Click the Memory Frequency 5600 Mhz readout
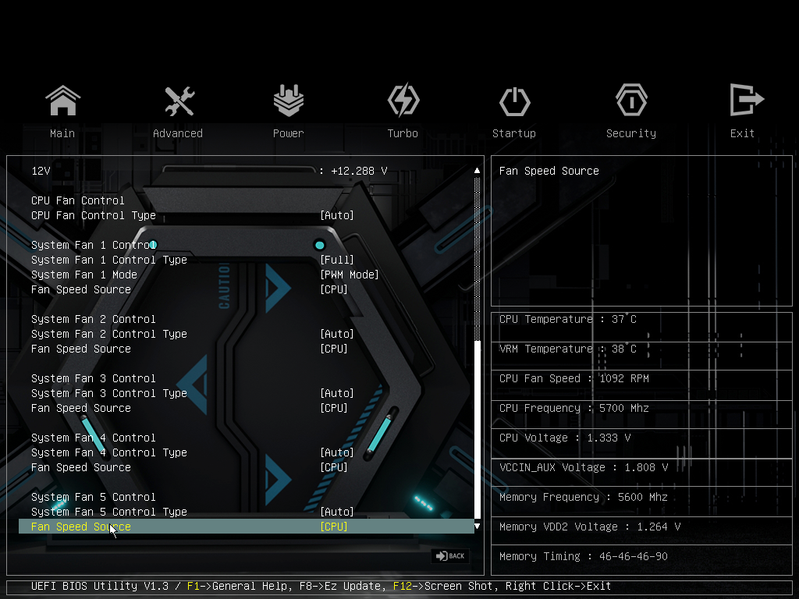799x599 pixels. point(583,497)
